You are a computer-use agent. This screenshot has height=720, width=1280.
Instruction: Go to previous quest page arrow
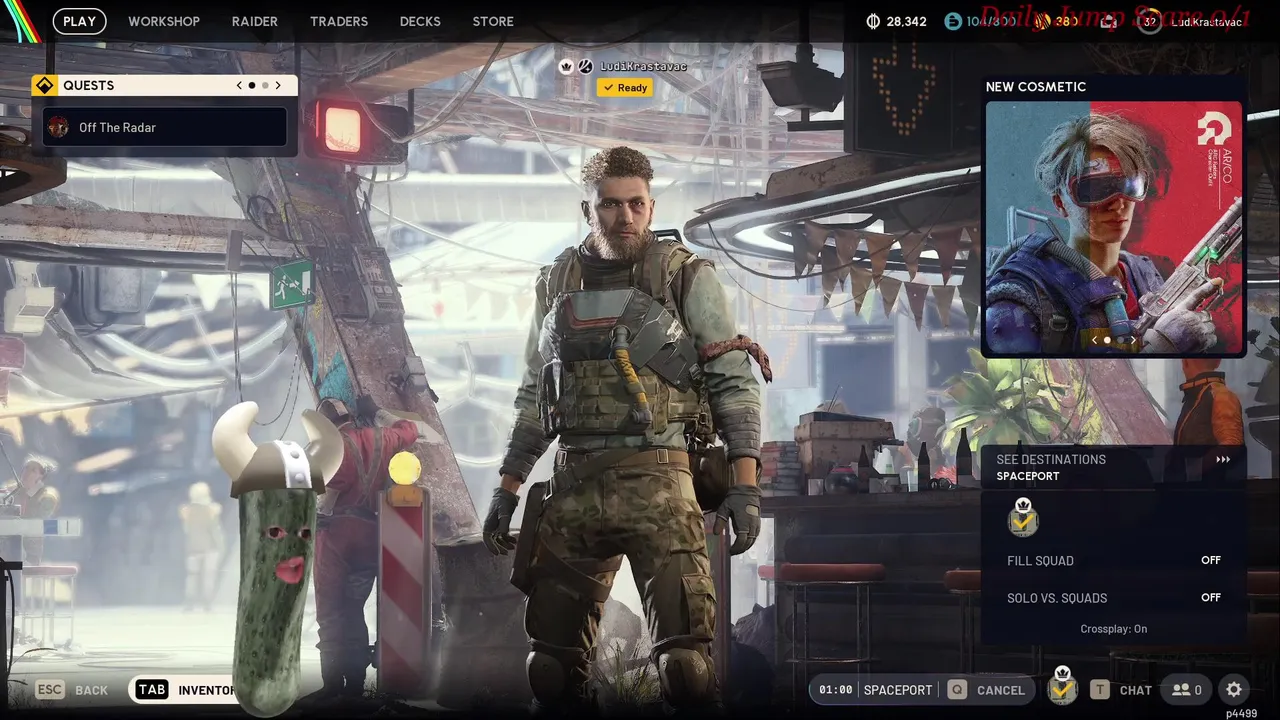pos(239,86)
